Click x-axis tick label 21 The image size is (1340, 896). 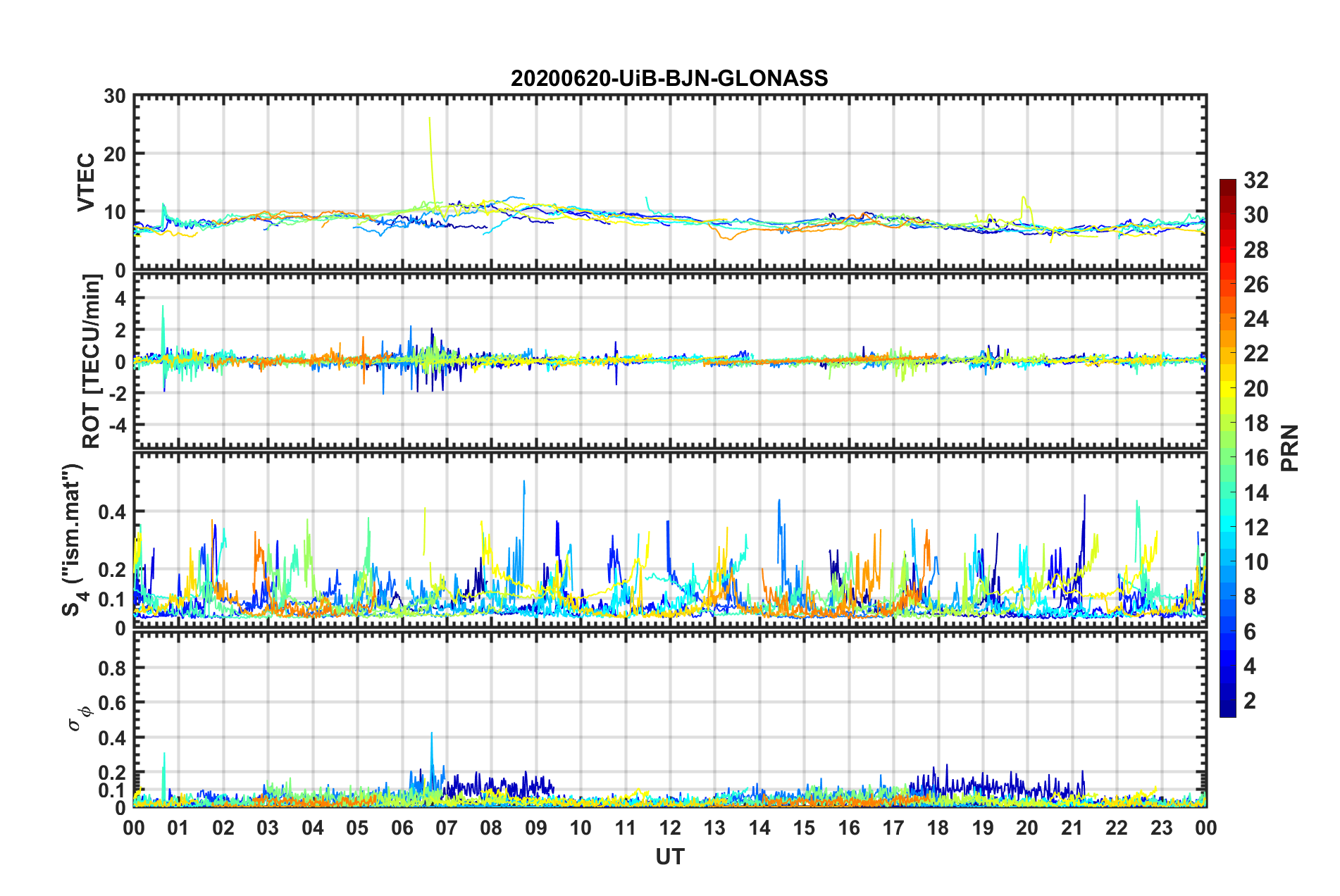pos(1072,828)
